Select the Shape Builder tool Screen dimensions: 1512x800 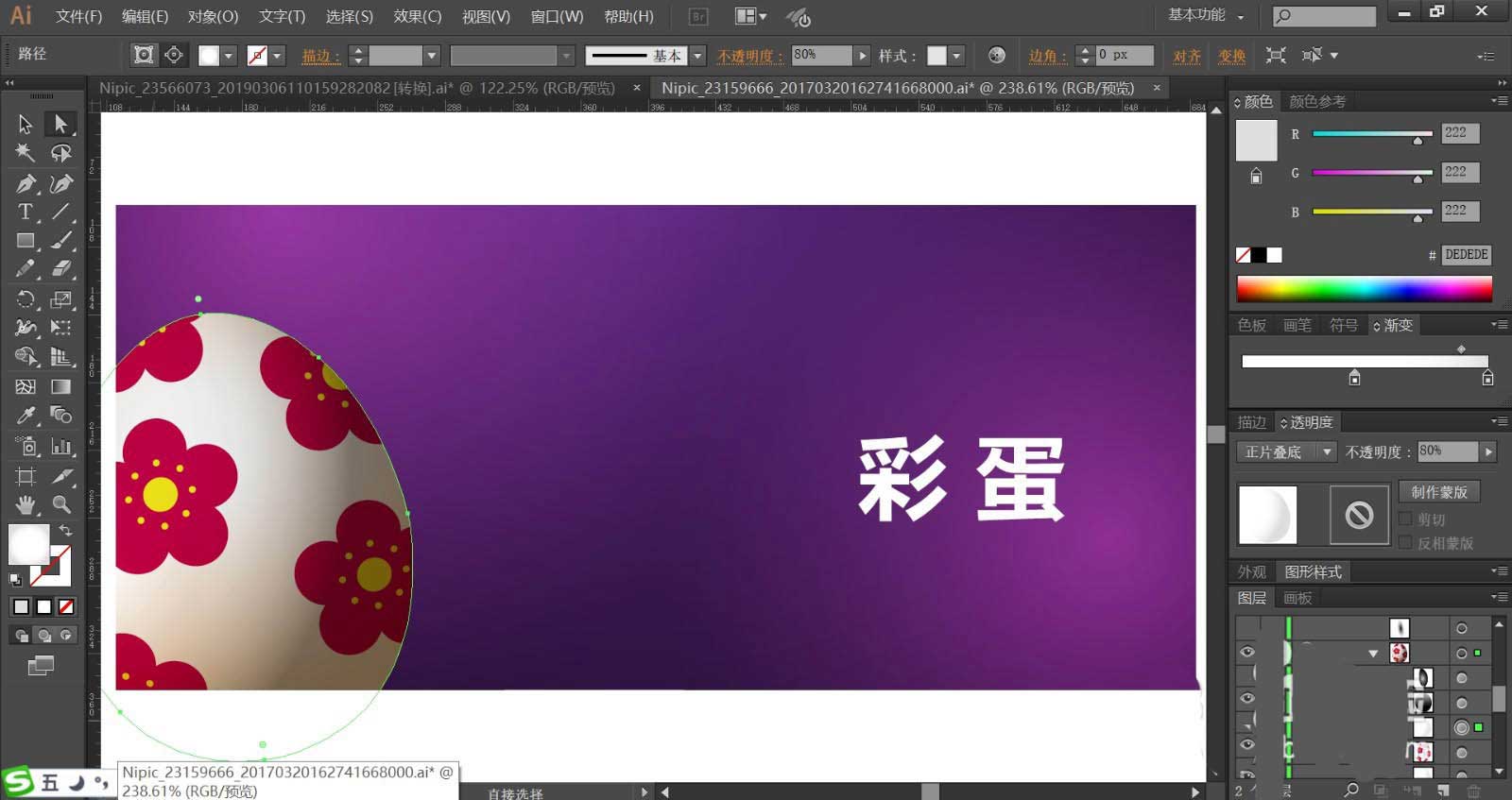click(x=26, y=357)
